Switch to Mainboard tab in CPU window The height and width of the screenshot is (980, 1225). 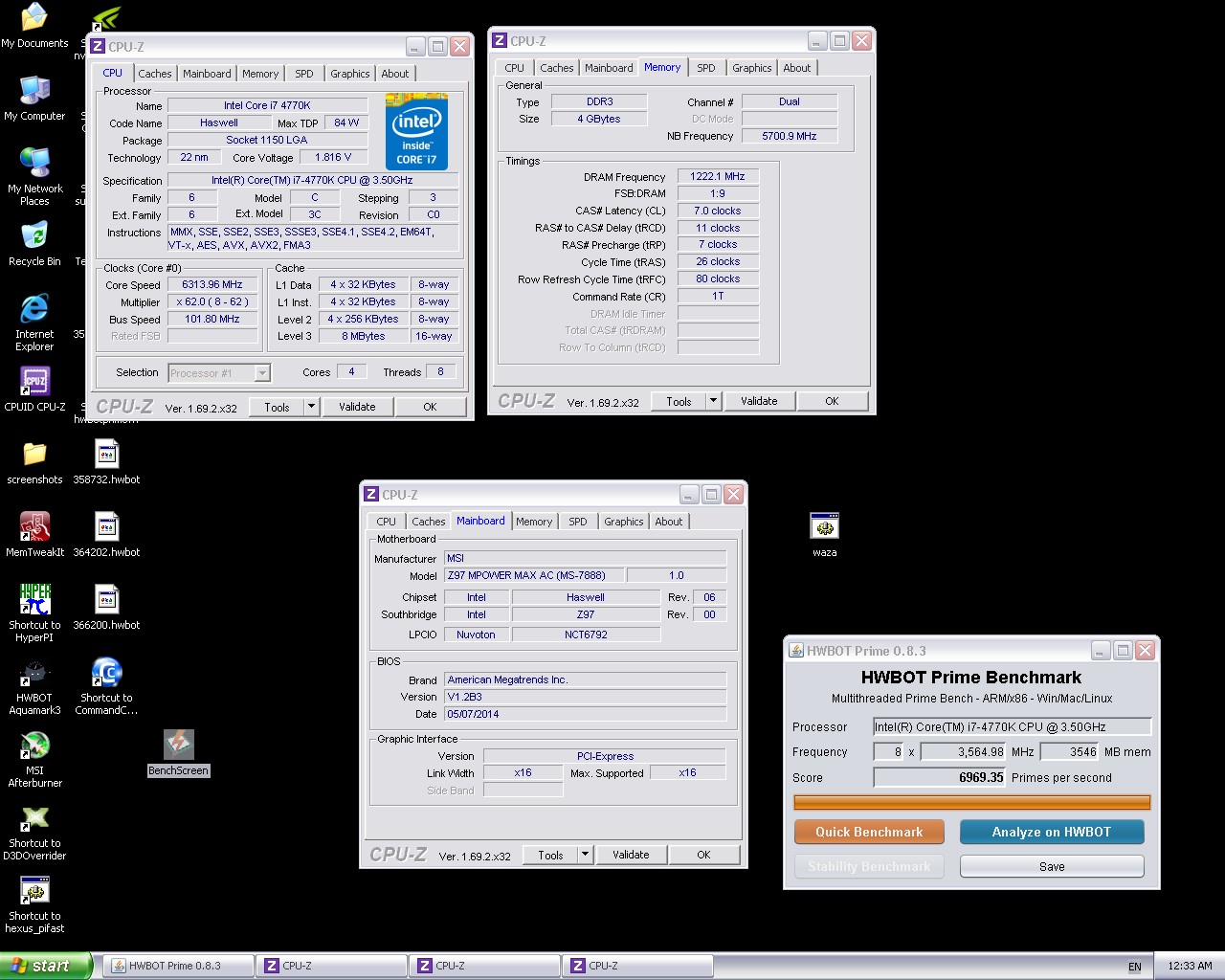pos(207,74)
